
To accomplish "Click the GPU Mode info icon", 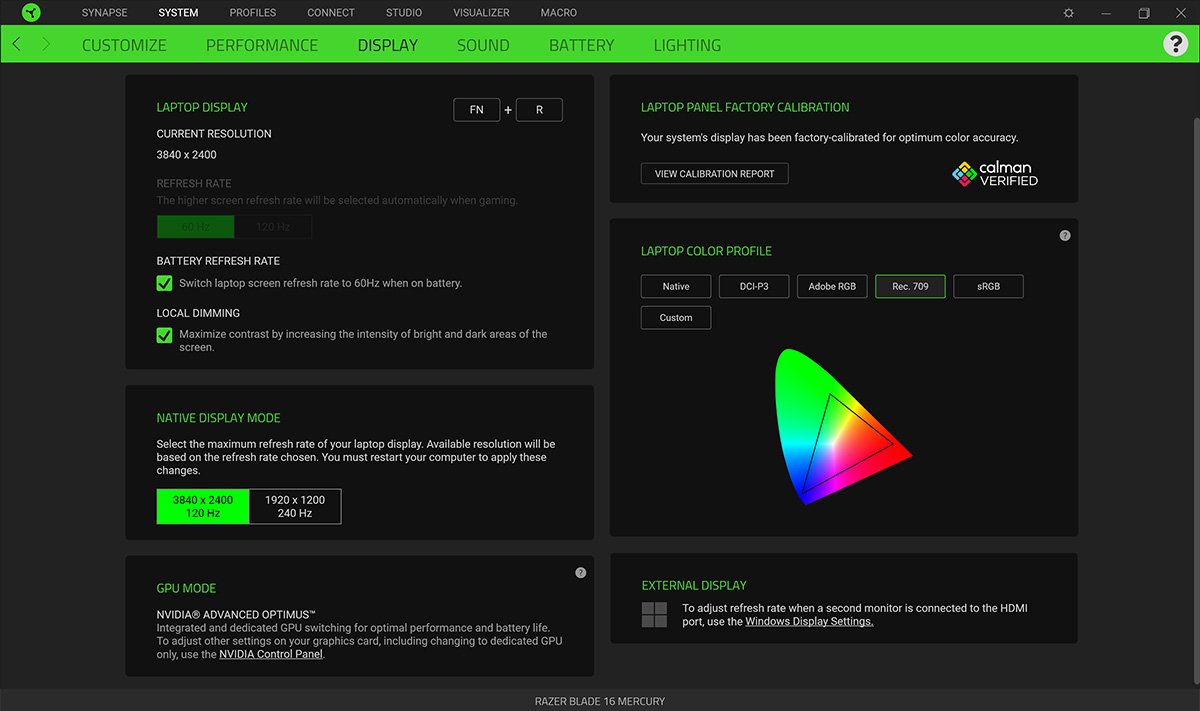I will pos(581,573).
